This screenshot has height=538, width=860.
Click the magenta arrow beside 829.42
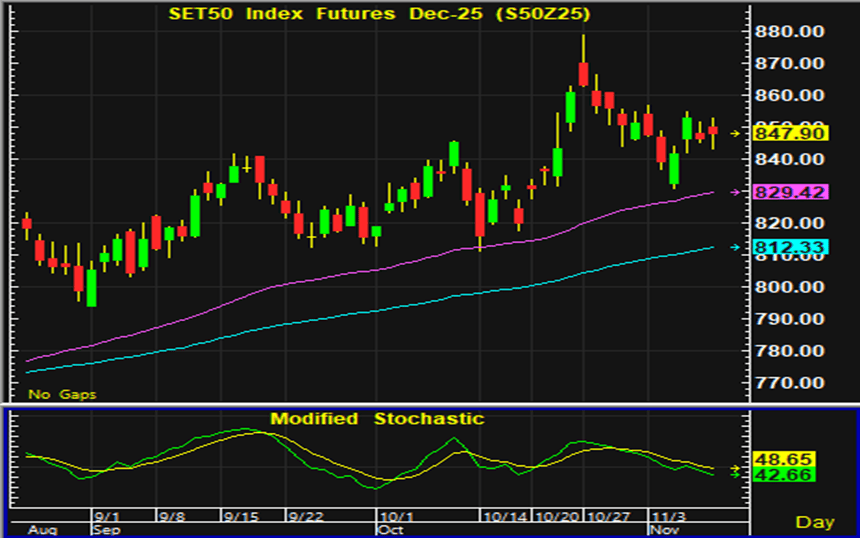[736, 191]
